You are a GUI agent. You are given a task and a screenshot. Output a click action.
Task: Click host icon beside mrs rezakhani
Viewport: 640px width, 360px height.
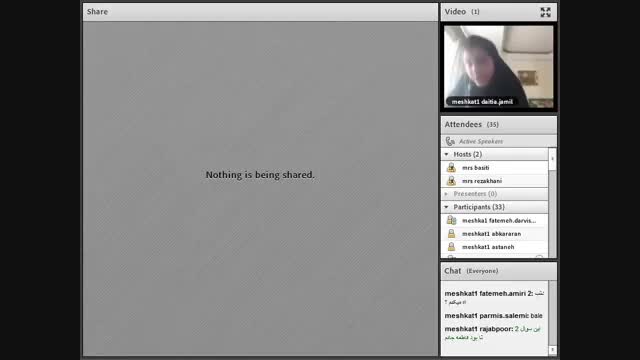tap(451, 180)
